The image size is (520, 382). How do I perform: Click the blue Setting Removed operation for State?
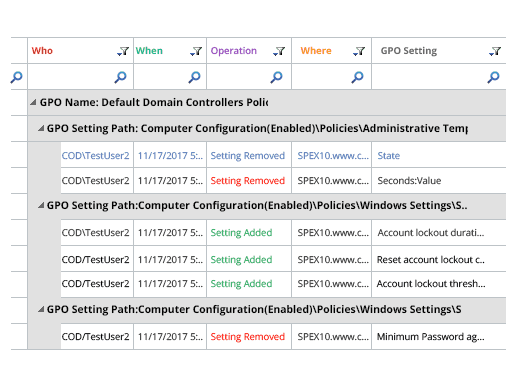pyautogui.click(x=248, y=156)
